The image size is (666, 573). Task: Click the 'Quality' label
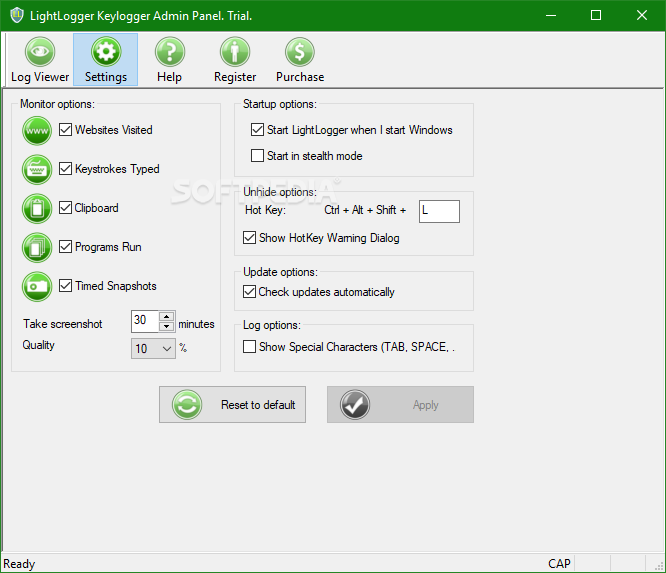click(39, 345)
